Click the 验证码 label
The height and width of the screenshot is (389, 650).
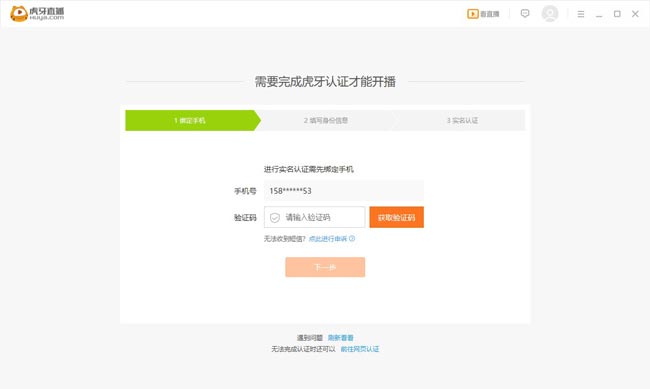(245, 217)
